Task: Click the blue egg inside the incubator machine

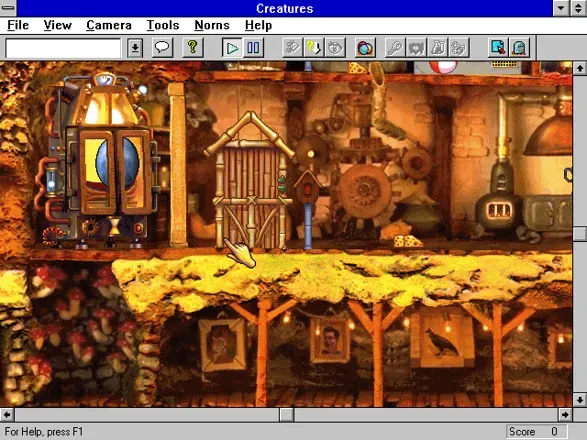Action: [117, 164]
